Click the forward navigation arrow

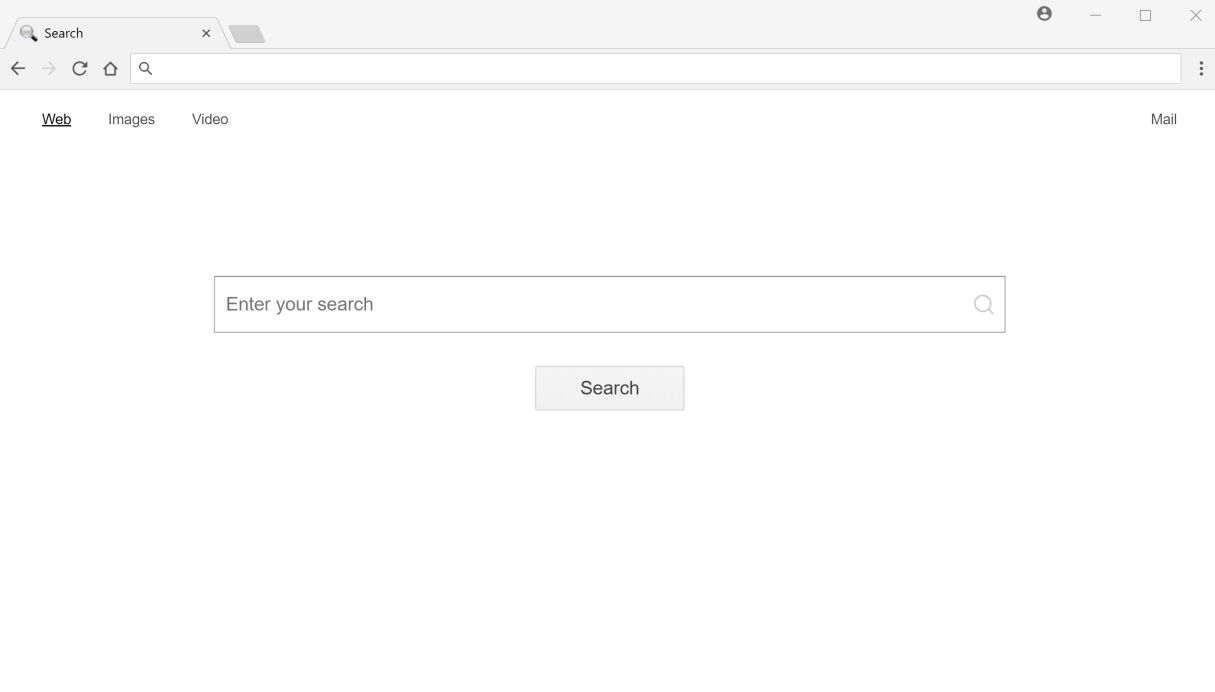(x=48, y=68)
